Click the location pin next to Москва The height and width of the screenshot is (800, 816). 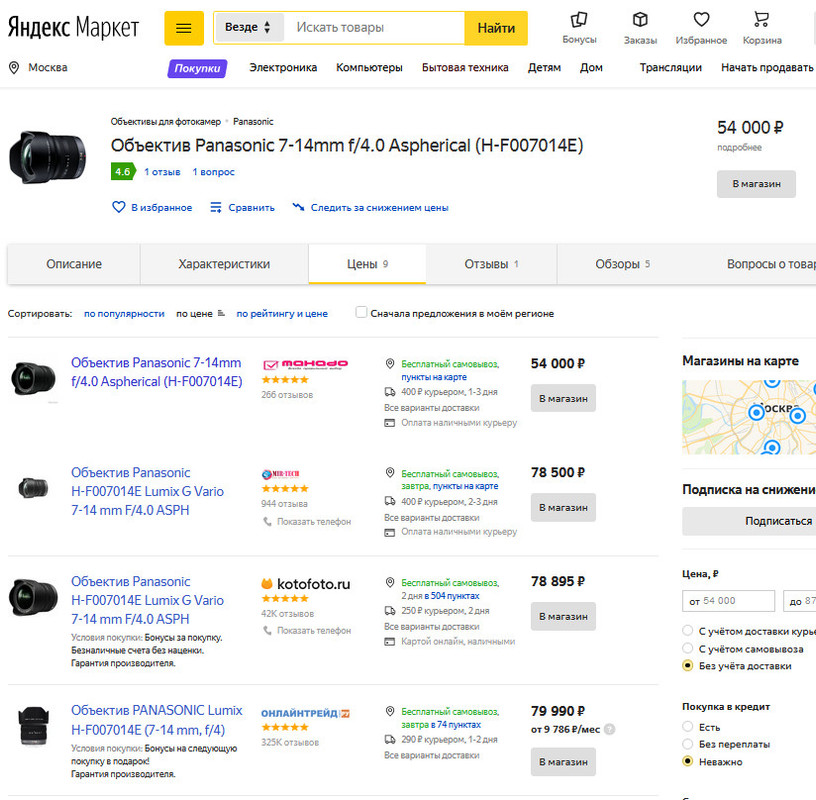pos(14,68)
